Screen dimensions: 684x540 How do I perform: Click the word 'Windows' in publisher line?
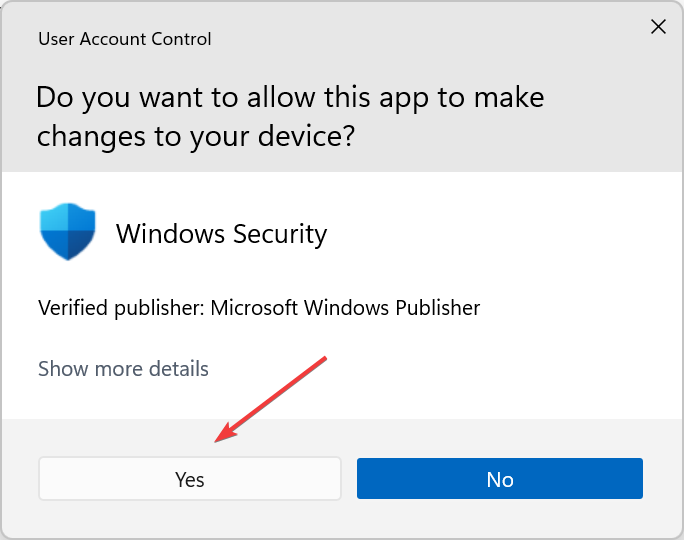pos(347,308)
